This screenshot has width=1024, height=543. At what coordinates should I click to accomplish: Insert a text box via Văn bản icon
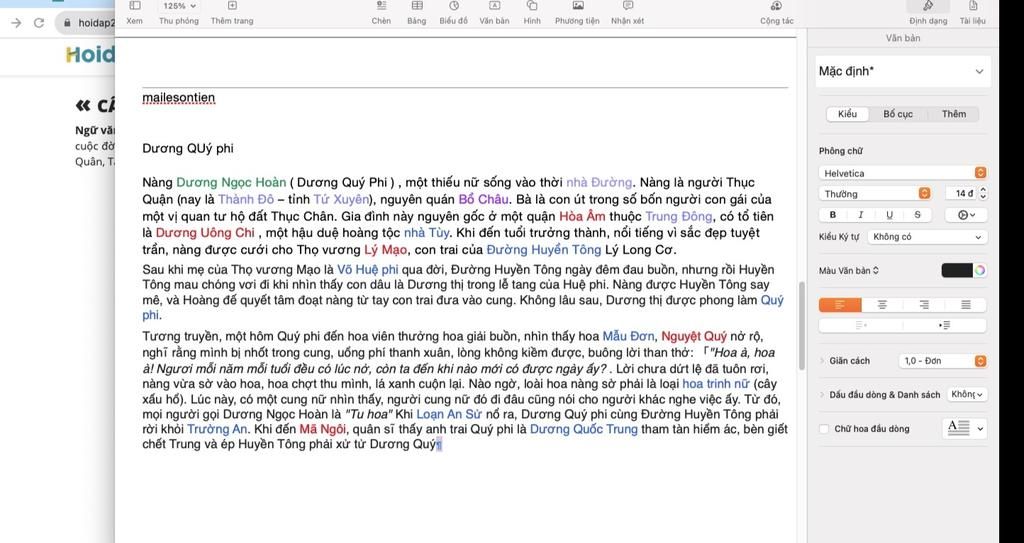point(494,6)
